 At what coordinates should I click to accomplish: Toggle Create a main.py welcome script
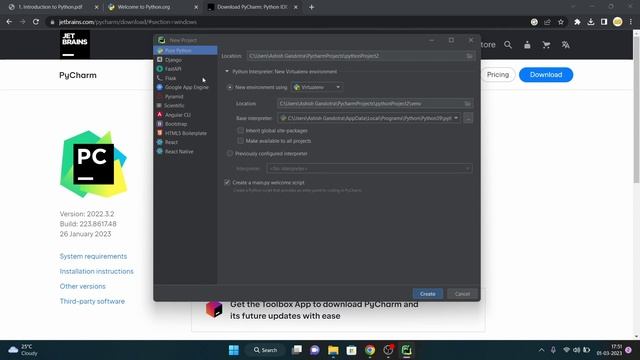tap(227, 182)
